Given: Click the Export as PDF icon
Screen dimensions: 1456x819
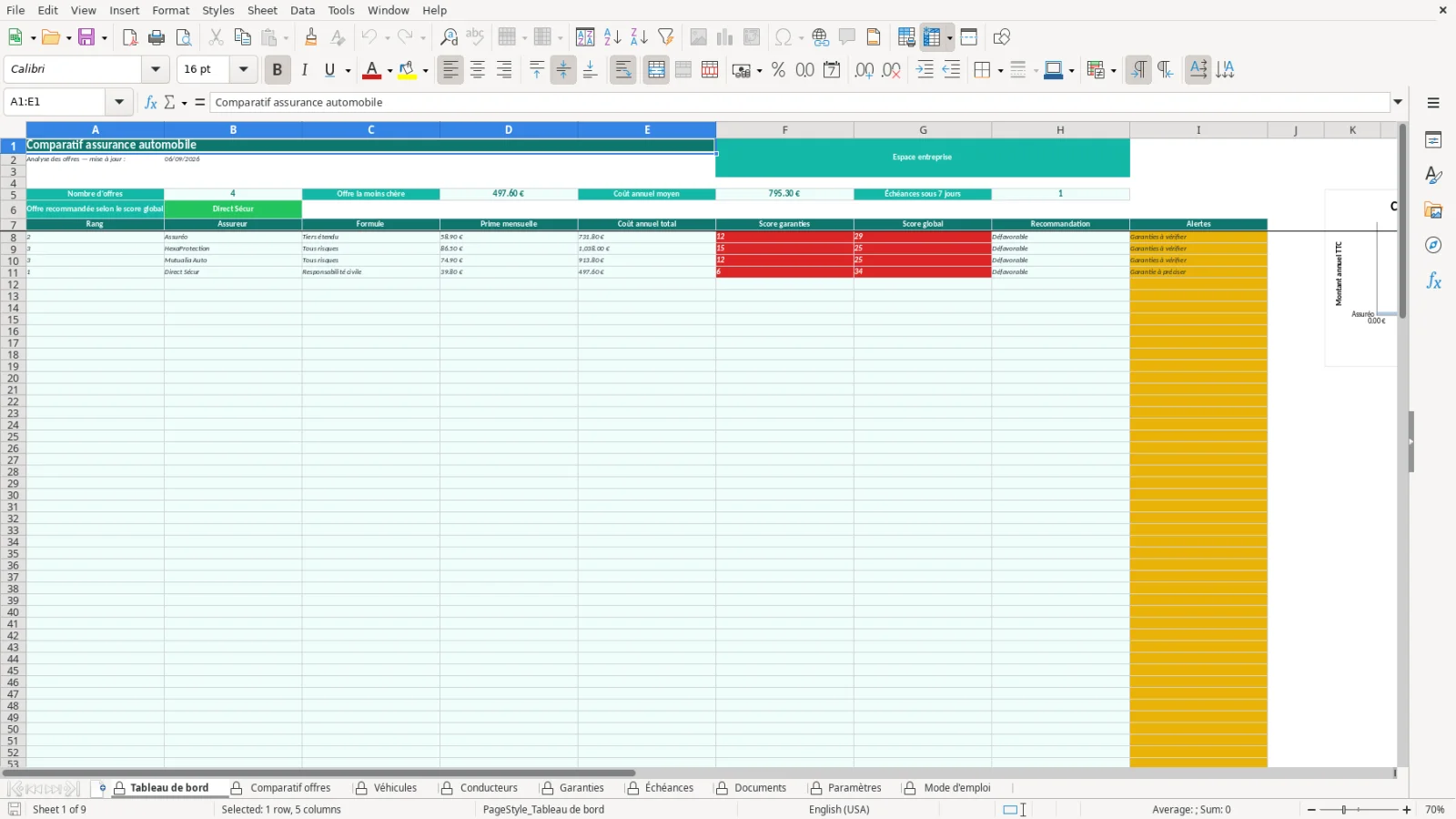Looking at the screenshot, I should coord(130,37).
